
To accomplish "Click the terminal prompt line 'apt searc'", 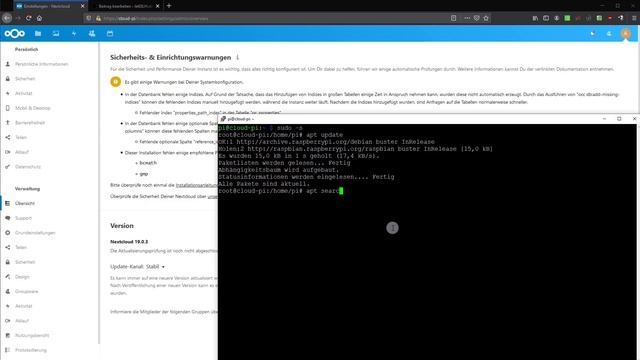I will point(281,191).
